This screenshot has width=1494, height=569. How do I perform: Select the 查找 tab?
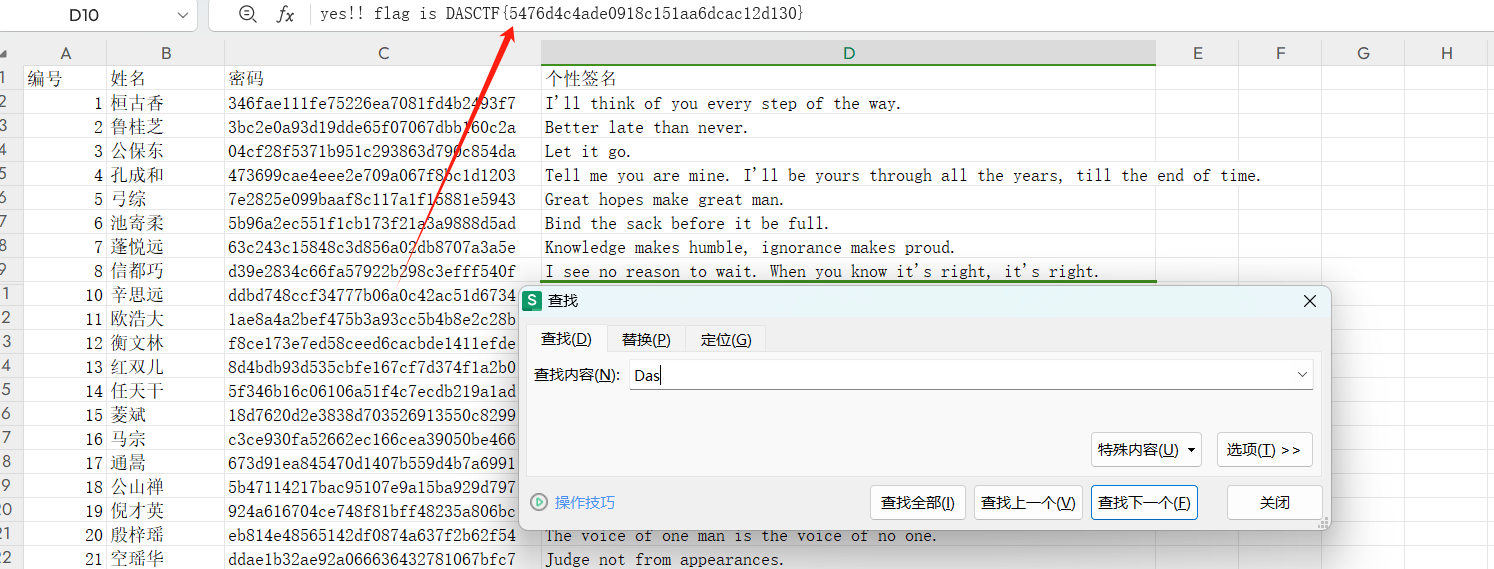[566, 340]
